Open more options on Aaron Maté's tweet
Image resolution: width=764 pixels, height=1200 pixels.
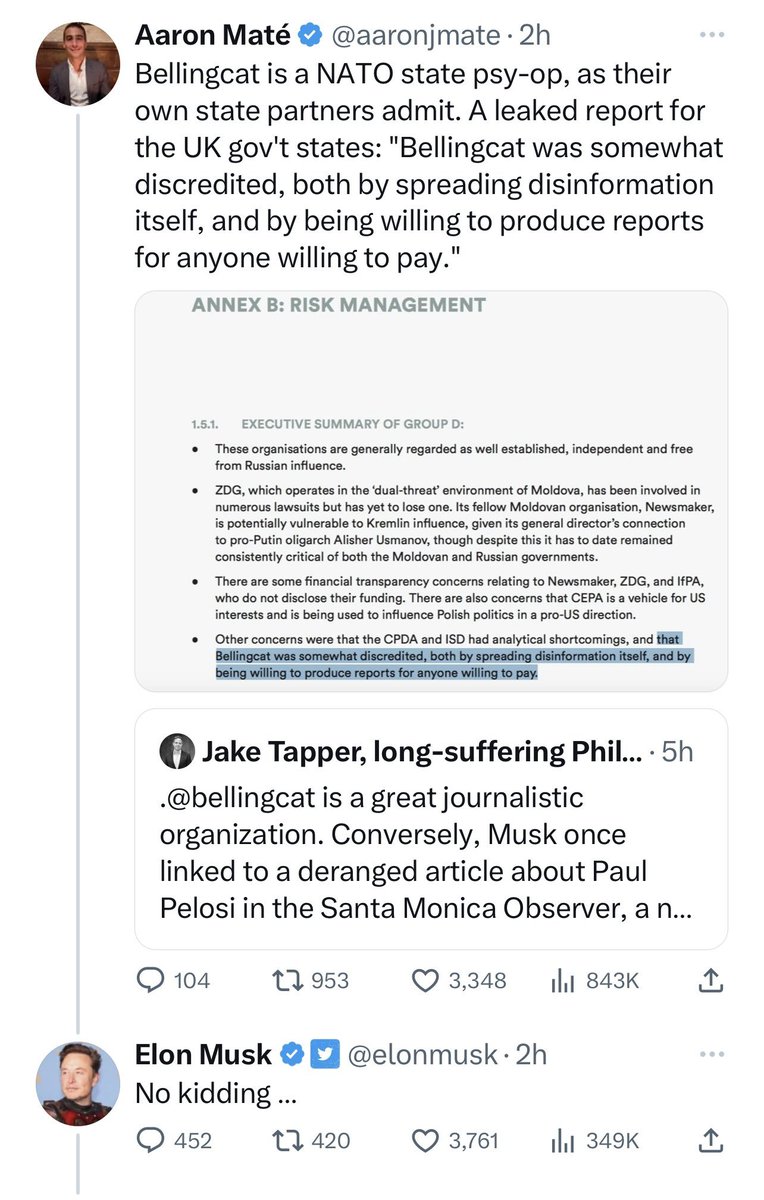click(711, 35)
